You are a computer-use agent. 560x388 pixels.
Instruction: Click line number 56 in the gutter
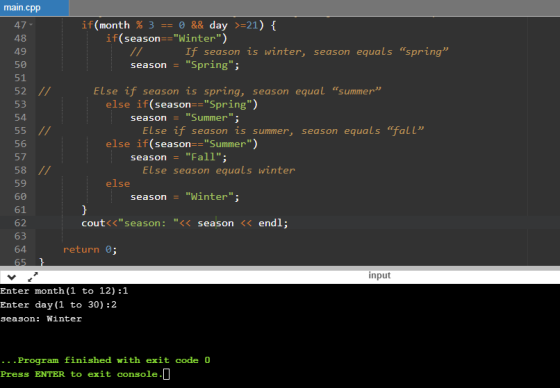click(20, 144)
